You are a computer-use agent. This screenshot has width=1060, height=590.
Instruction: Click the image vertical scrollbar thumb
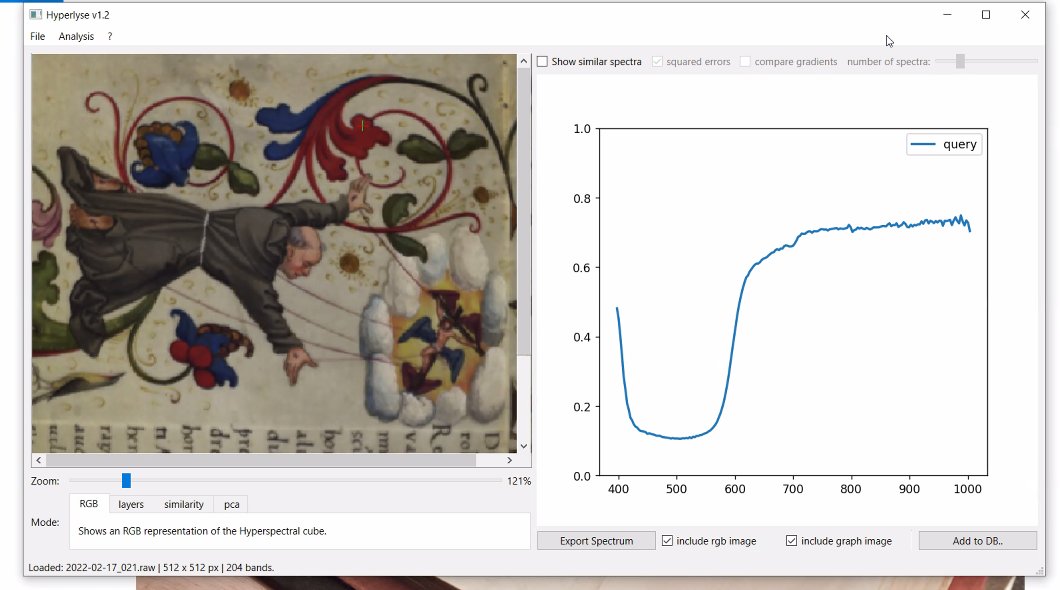pyautogui.click(x=524, y=211)
